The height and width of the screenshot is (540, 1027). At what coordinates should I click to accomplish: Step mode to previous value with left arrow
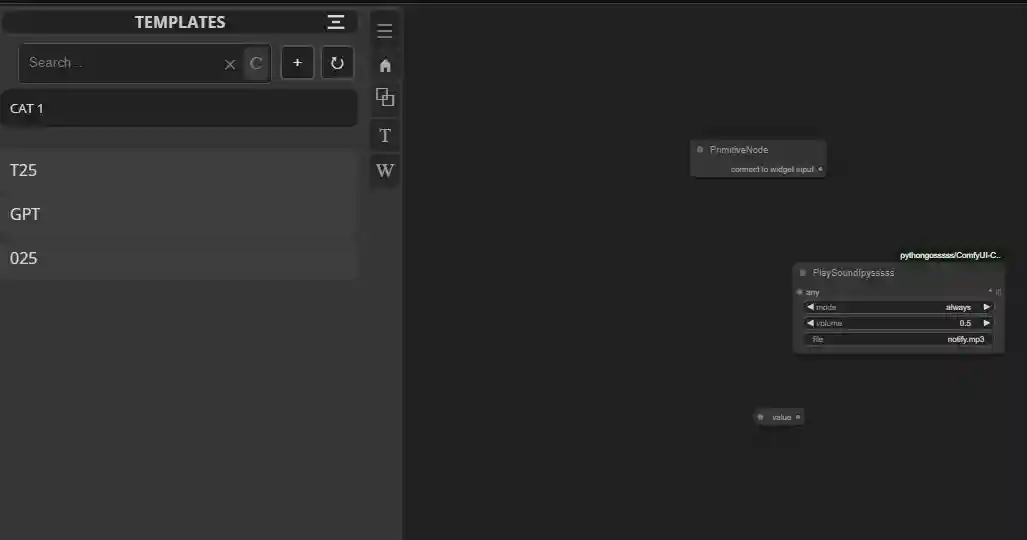(x=810, y=307)
